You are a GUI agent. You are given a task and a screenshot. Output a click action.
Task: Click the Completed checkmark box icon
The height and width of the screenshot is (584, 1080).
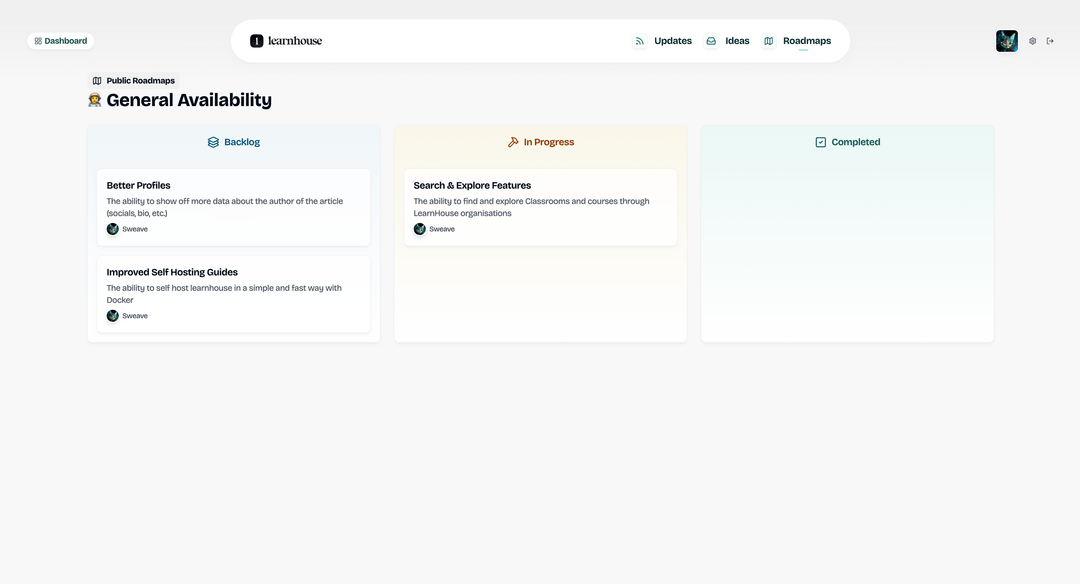[x=821, y=142]
